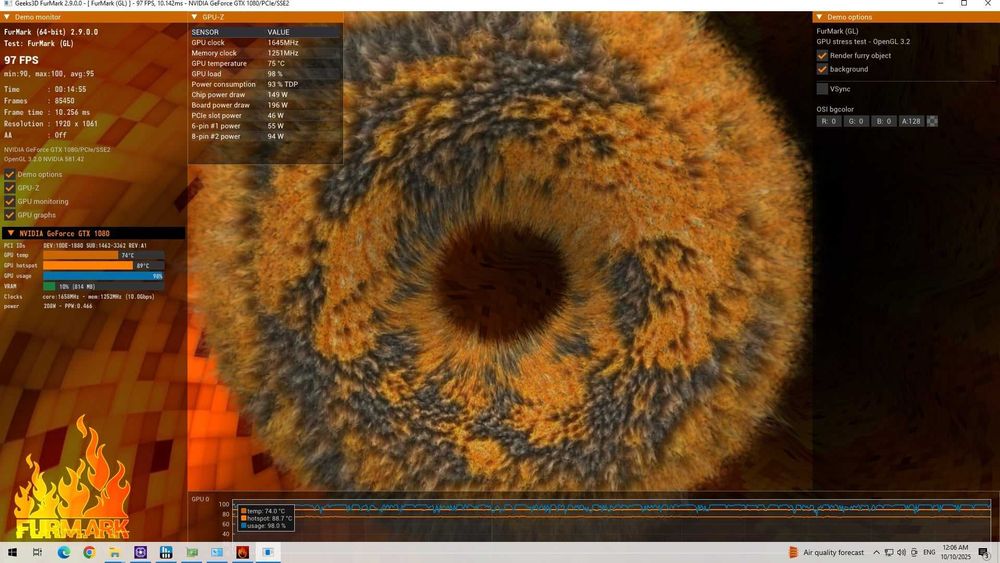Switch the ENG input language

(x=929, y=552)
